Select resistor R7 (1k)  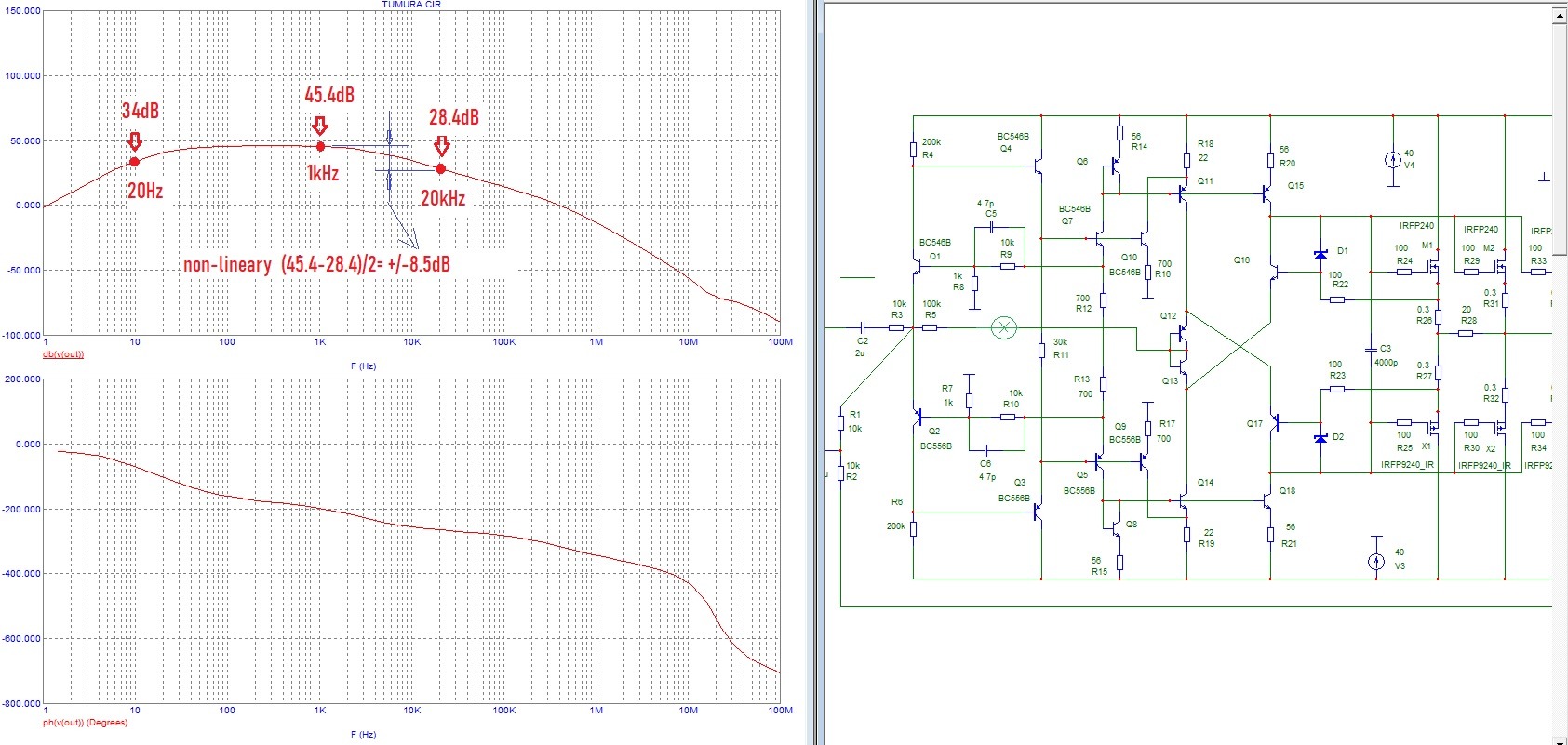969,401
